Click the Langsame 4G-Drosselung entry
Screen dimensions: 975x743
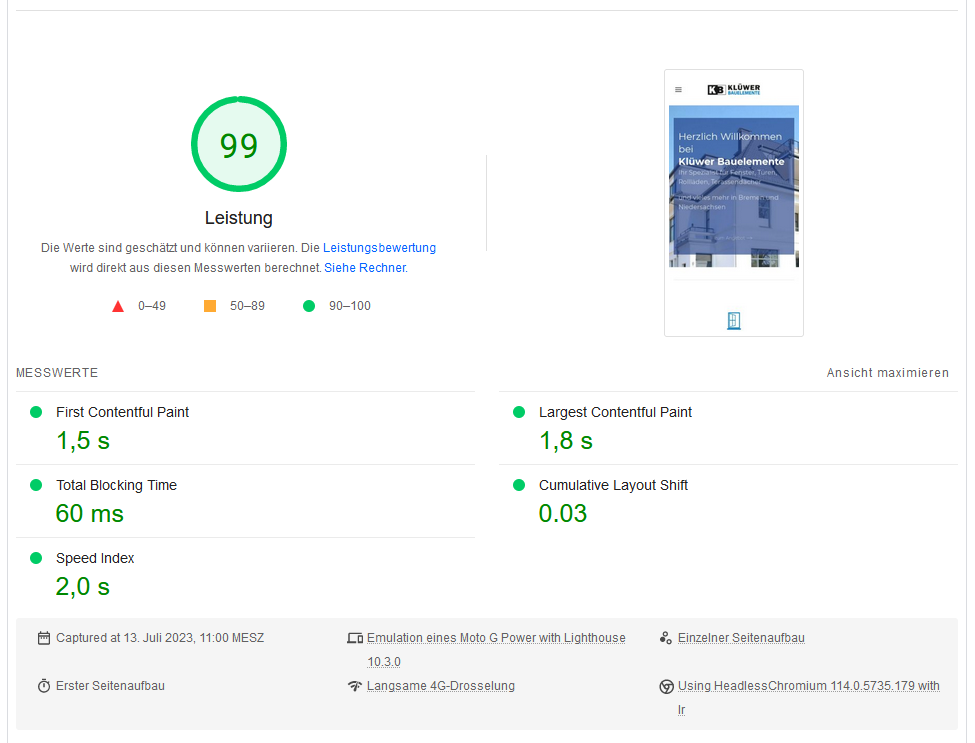(441, 686)
